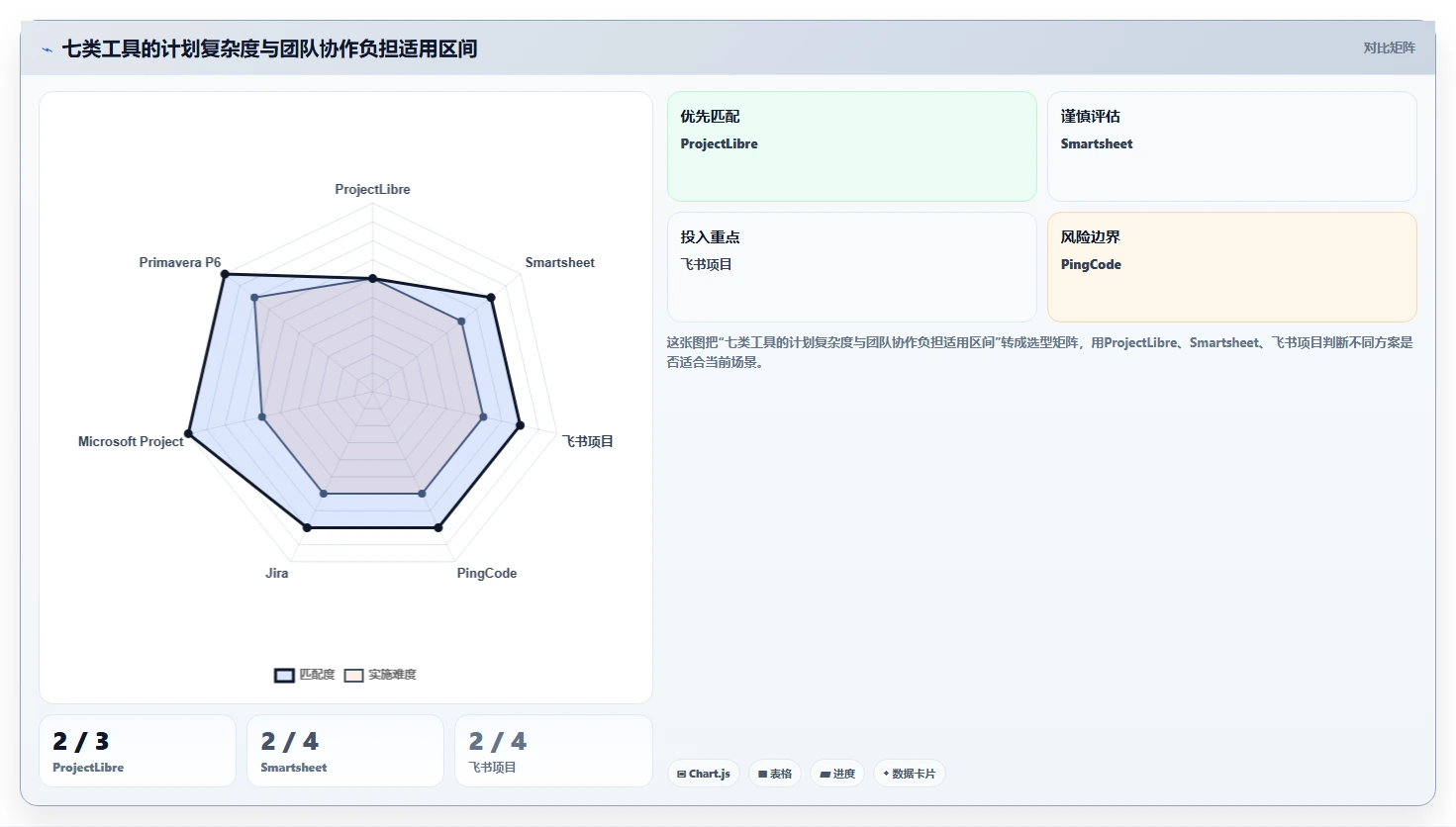This screenshot has height=827, width=1456.
Task: Click the outer data point at Smartsheet
Action: pos(491,297)
